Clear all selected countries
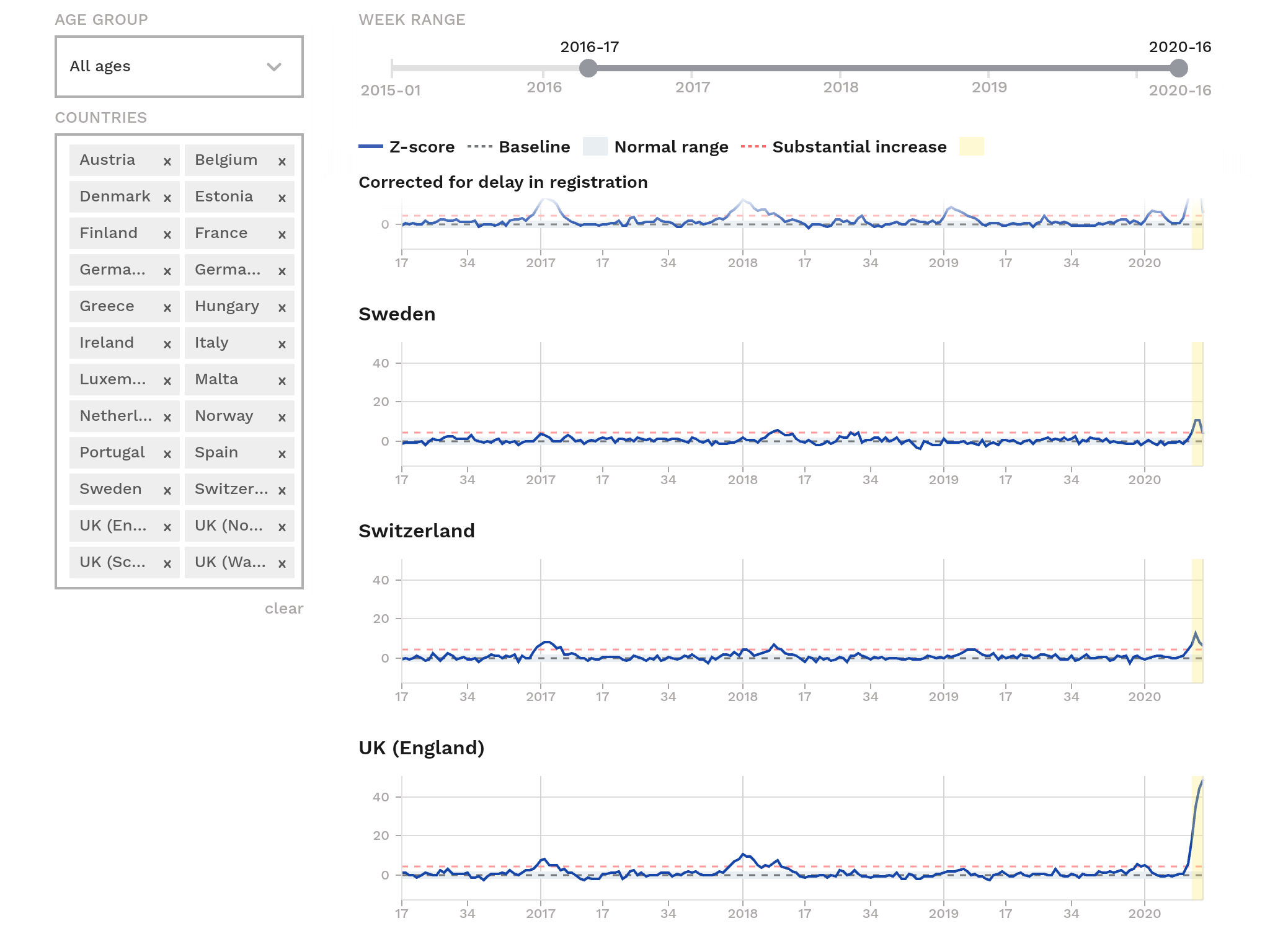The height and width of the screenshot is (952, 1270). pyautogui.click(x=284, y=609)
